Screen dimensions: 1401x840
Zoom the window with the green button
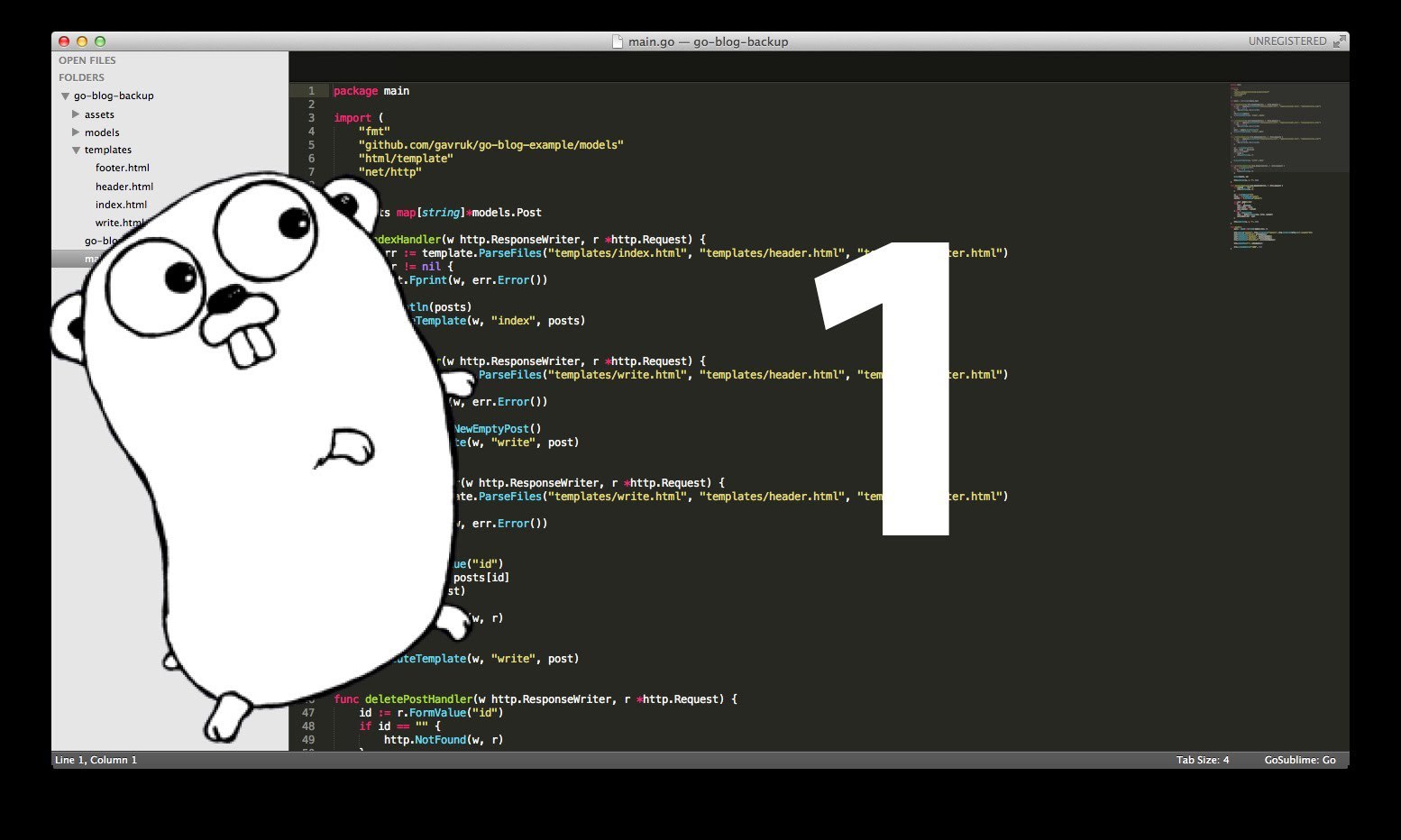[x=100, y=41]
